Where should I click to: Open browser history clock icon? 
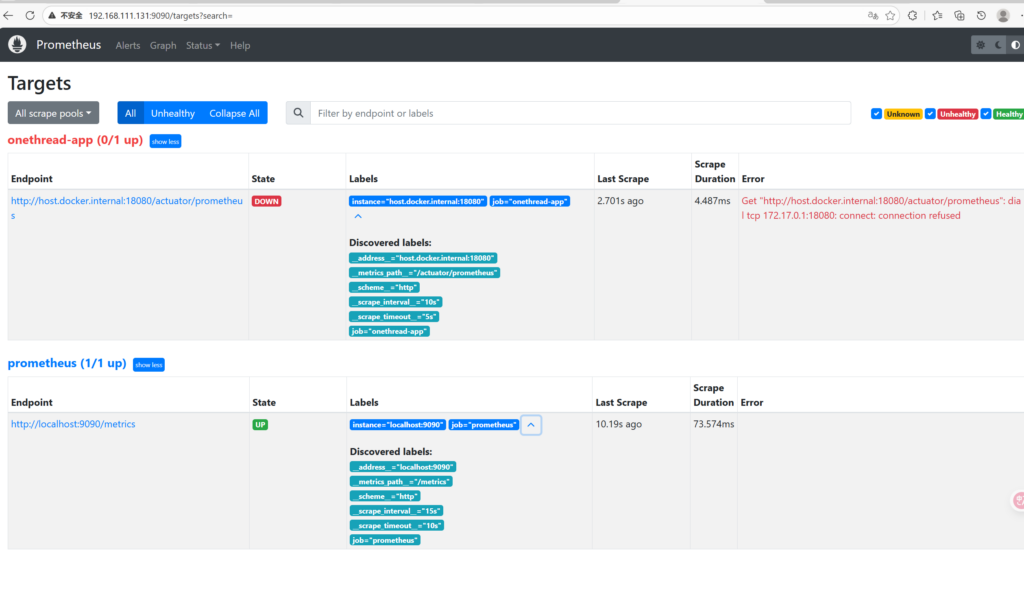pyautogui.click(x=981, y=15)
